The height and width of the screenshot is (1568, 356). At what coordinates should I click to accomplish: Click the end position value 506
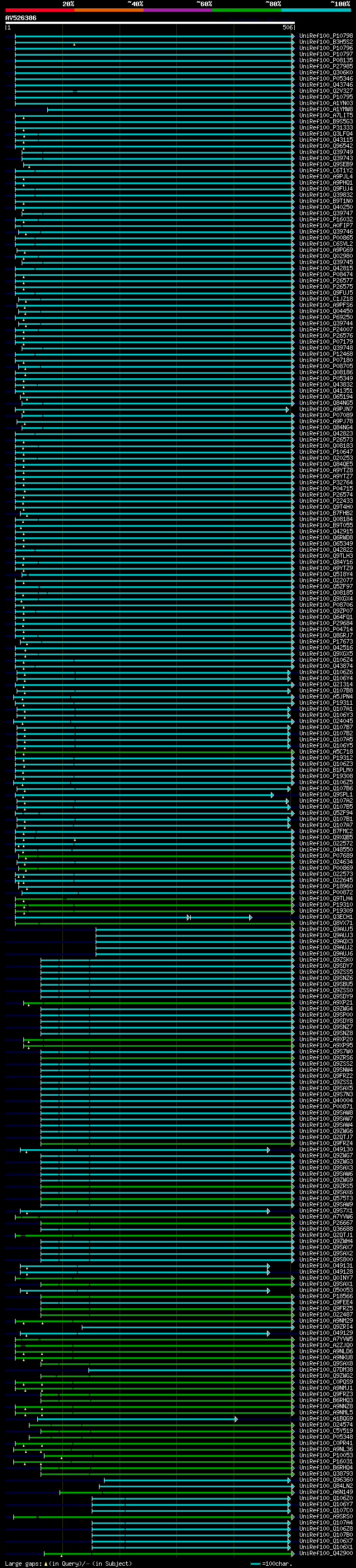[x=288, y=27]
